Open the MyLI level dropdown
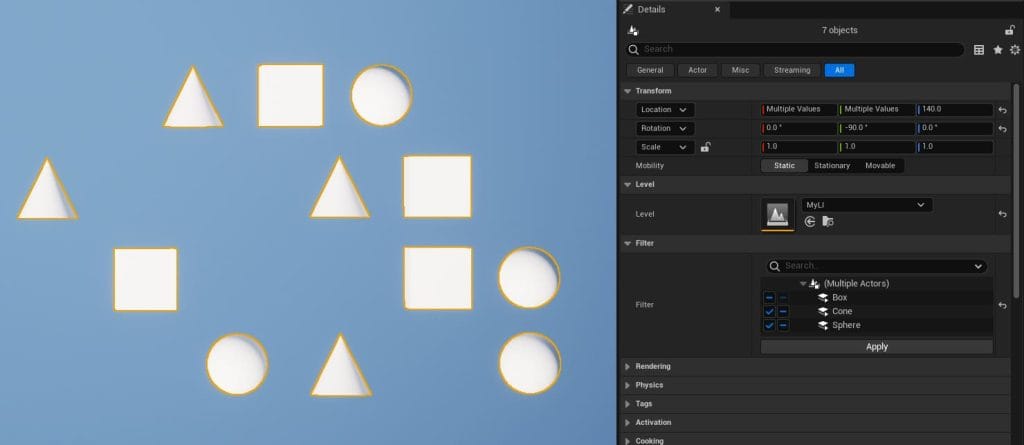The image size is (1024, 445). [866, 205]
